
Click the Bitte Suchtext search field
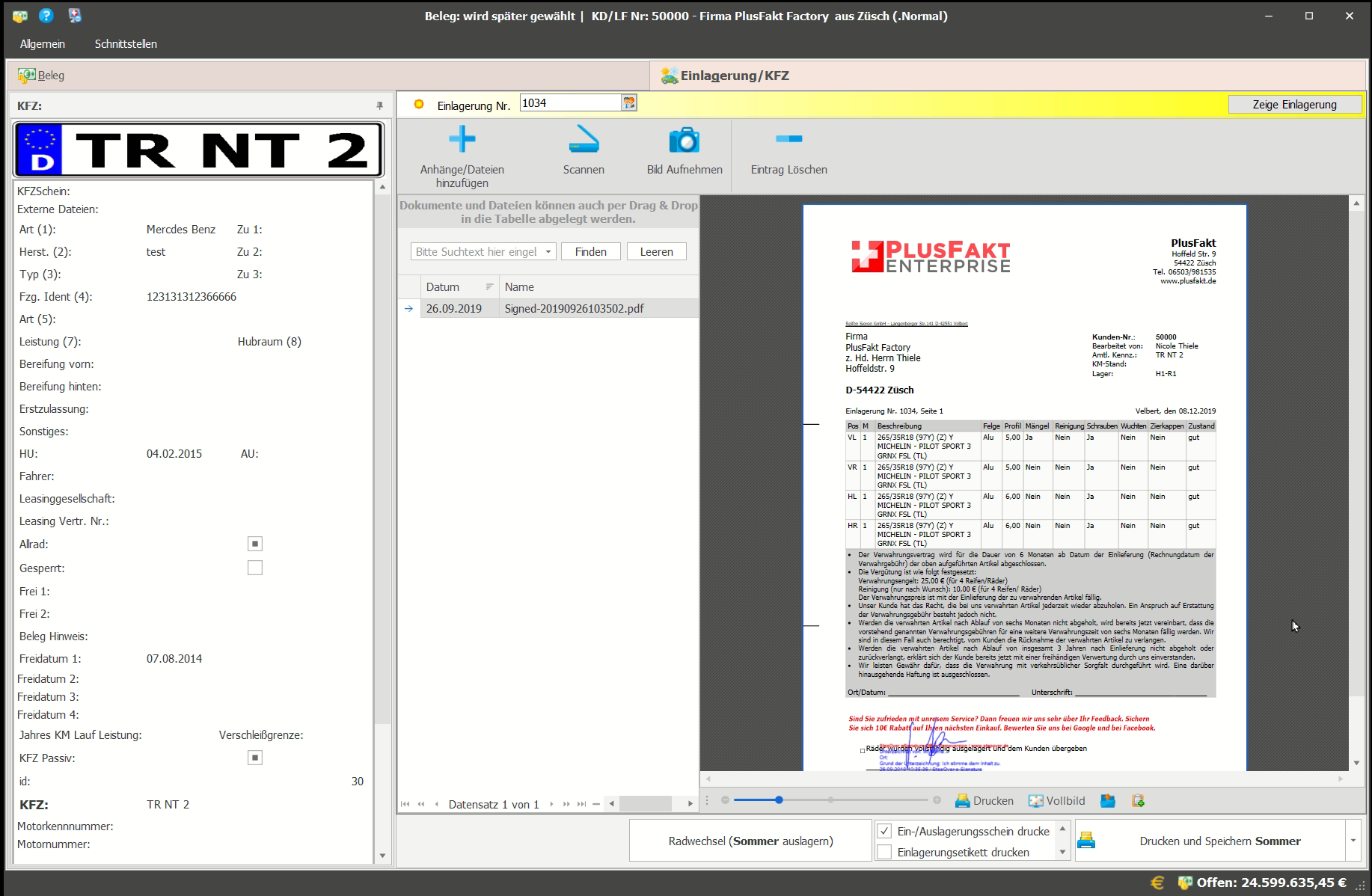point(476,251)
